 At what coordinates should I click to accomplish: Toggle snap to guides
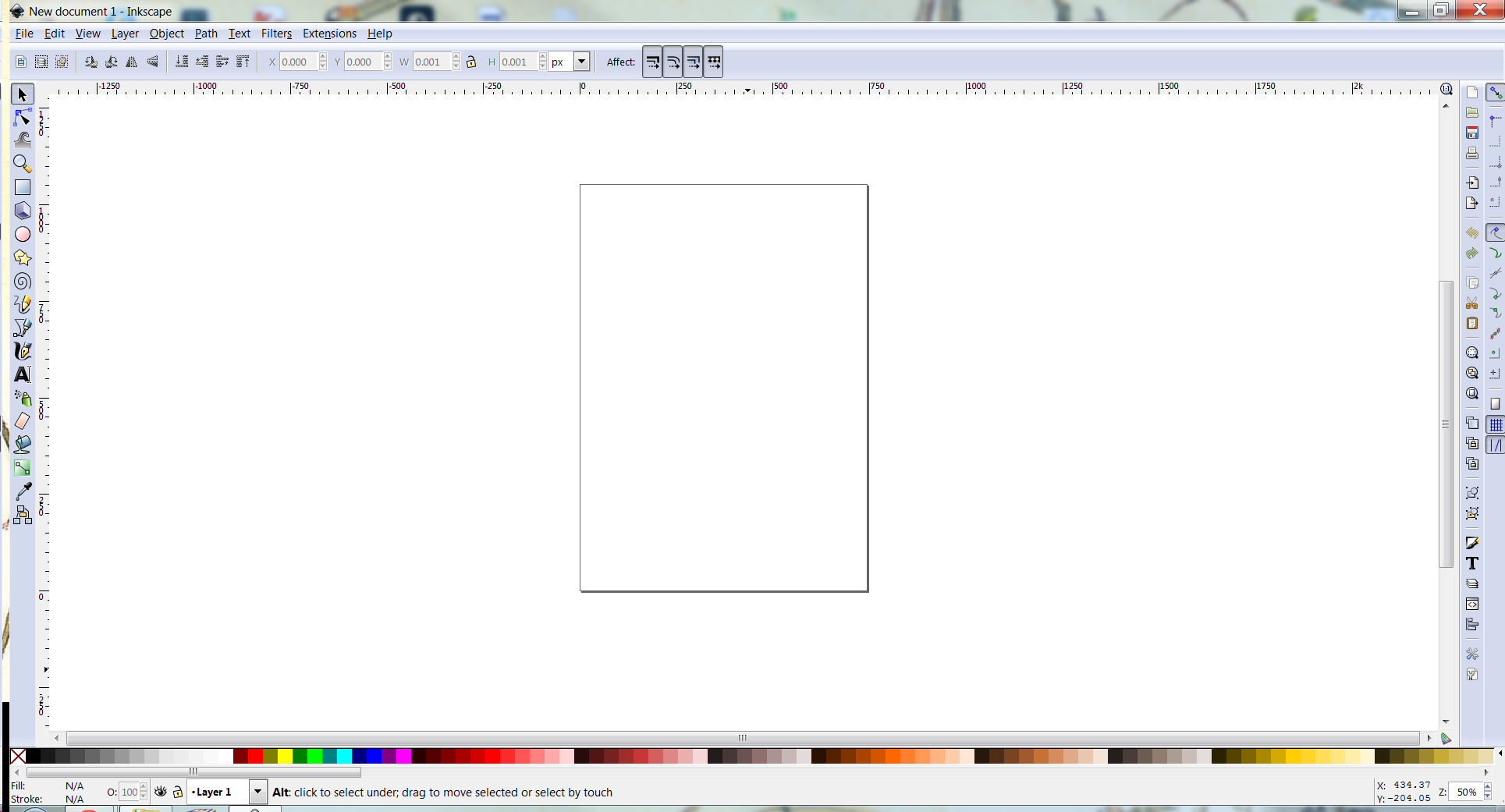tap(1496, 445)
